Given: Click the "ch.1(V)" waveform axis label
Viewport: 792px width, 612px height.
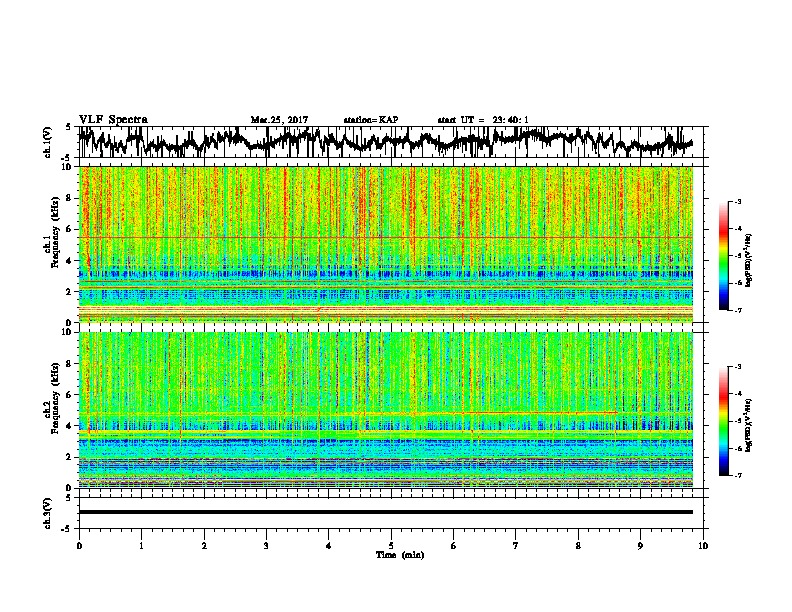Looking at the screenshot, I should (48, 142).
